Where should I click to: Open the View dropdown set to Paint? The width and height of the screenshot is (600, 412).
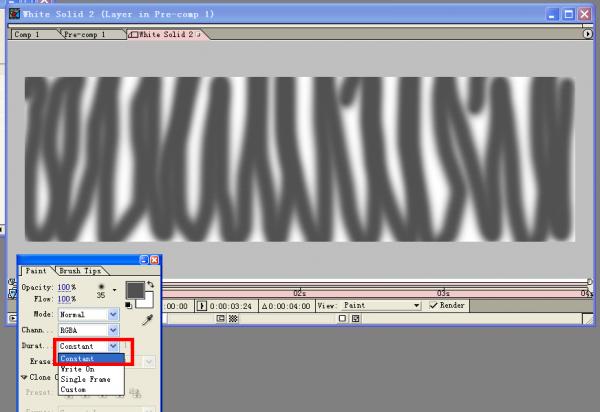click(381, 305)
